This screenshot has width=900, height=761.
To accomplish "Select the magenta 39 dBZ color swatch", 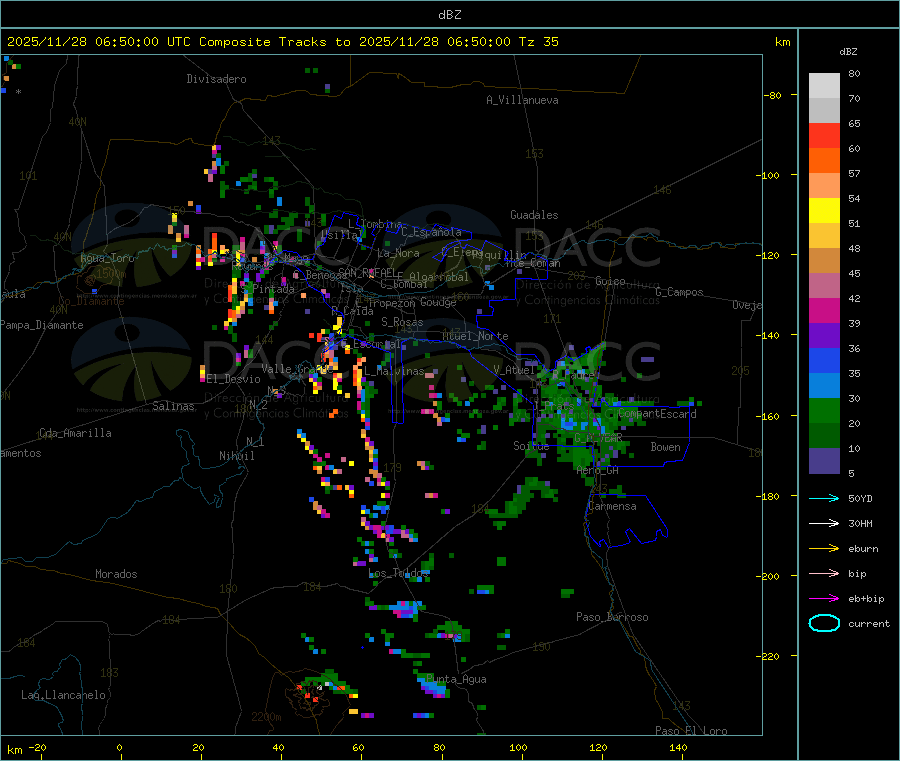I will click(824, 310).
